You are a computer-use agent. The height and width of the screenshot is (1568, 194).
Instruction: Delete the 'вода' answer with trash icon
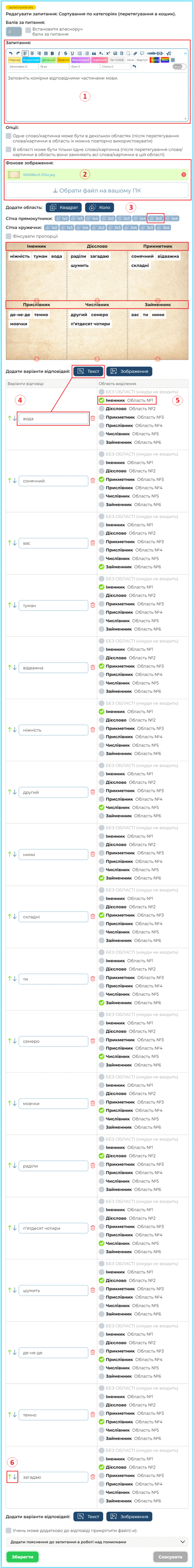point(92,418)
